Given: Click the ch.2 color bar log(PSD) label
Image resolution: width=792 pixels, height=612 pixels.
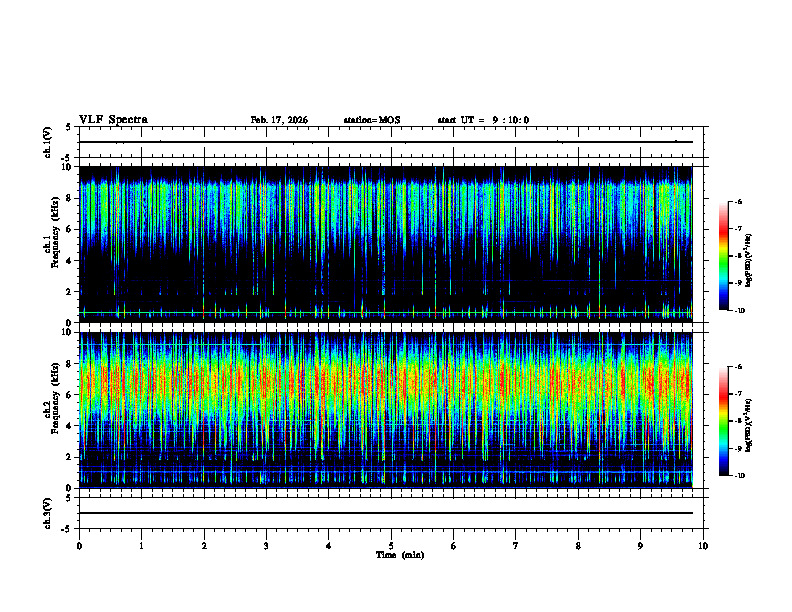Looking at the screenshot, I should coord(749,426).
